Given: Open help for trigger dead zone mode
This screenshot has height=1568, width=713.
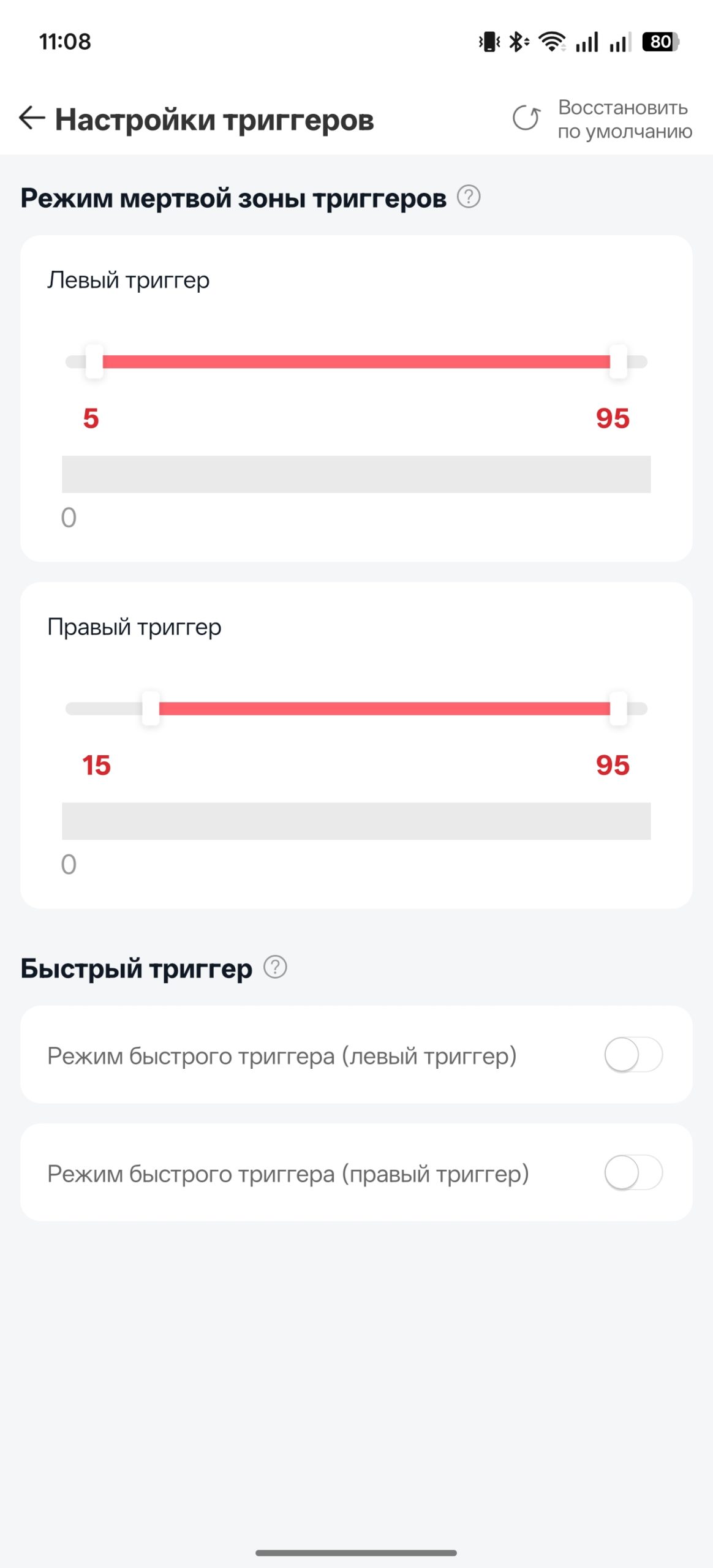Looking at the screenshot, I should (x=469, y=197).
